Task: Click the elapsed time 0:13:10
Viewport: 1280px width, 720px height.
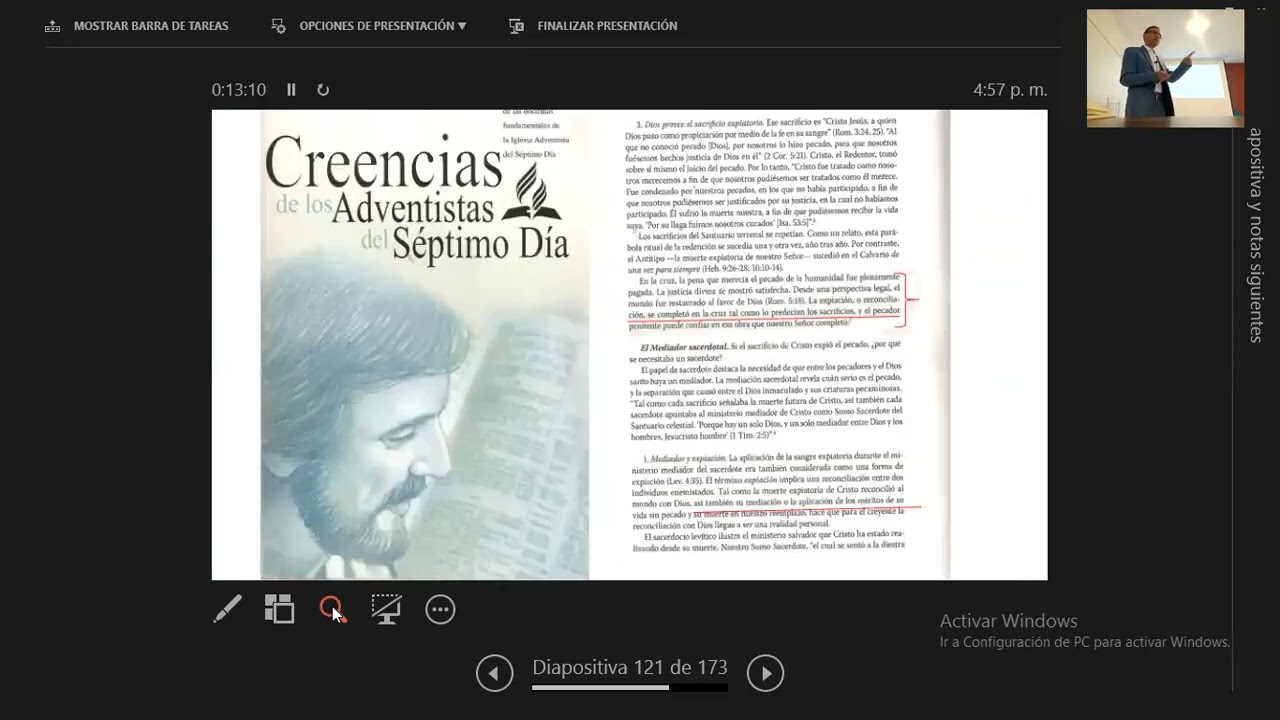Action: point(239,90)
